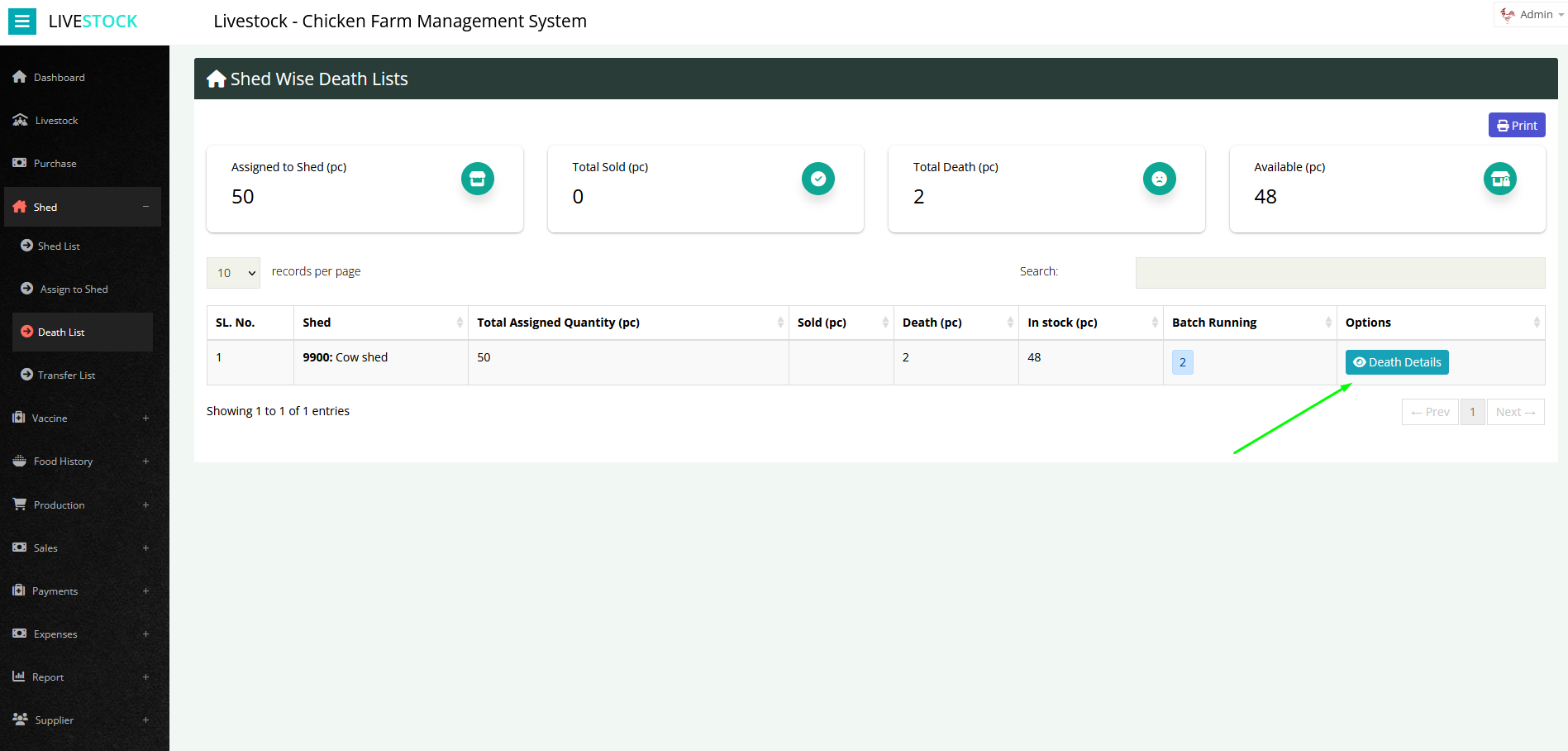Open the hamburger menu icon top left
This screenshot has width=1568, height=751.
21,21
